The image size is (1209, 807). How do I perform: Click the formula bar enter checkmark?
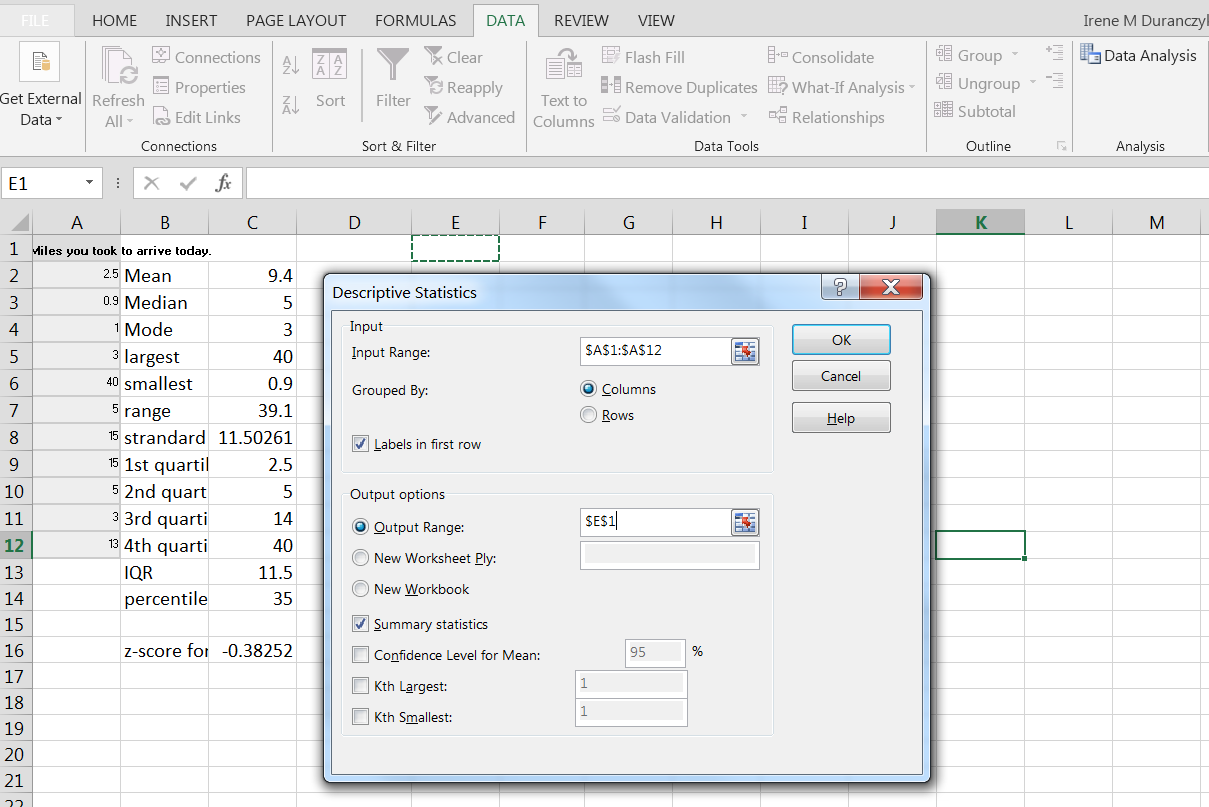point(187,183)
